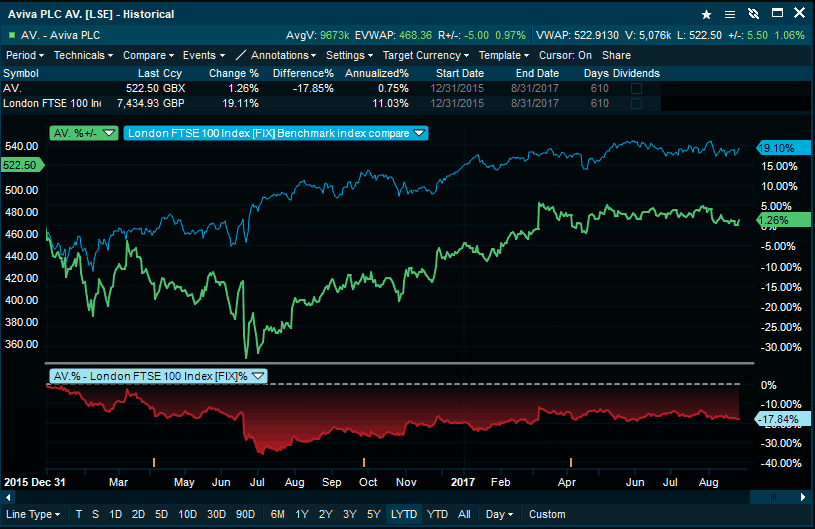Click the favorite star icon in title bar
The width and height of the screenshot is (815, 529).
click(707, 15)
